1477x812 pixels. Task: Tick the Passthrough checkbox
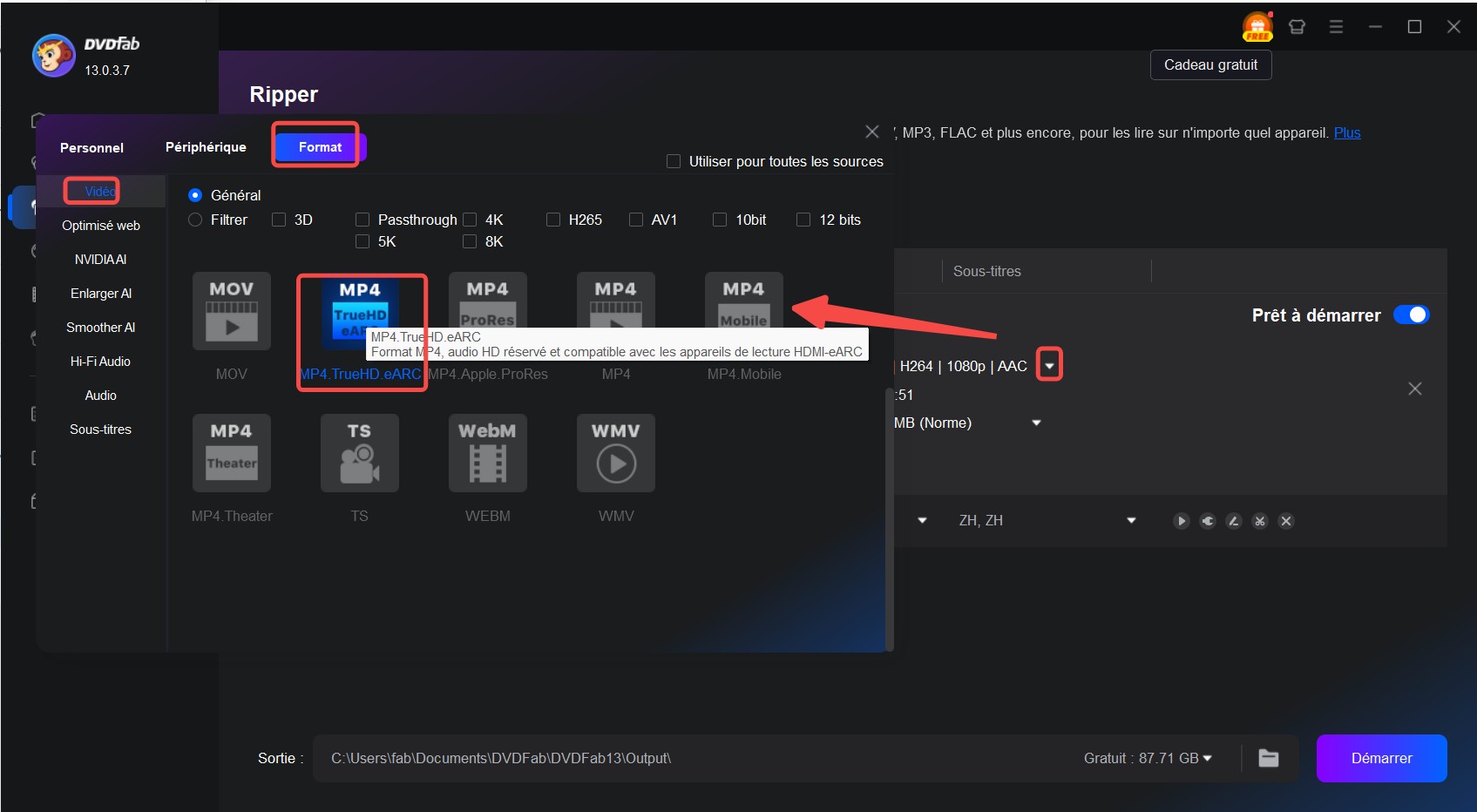coord(362,220)
